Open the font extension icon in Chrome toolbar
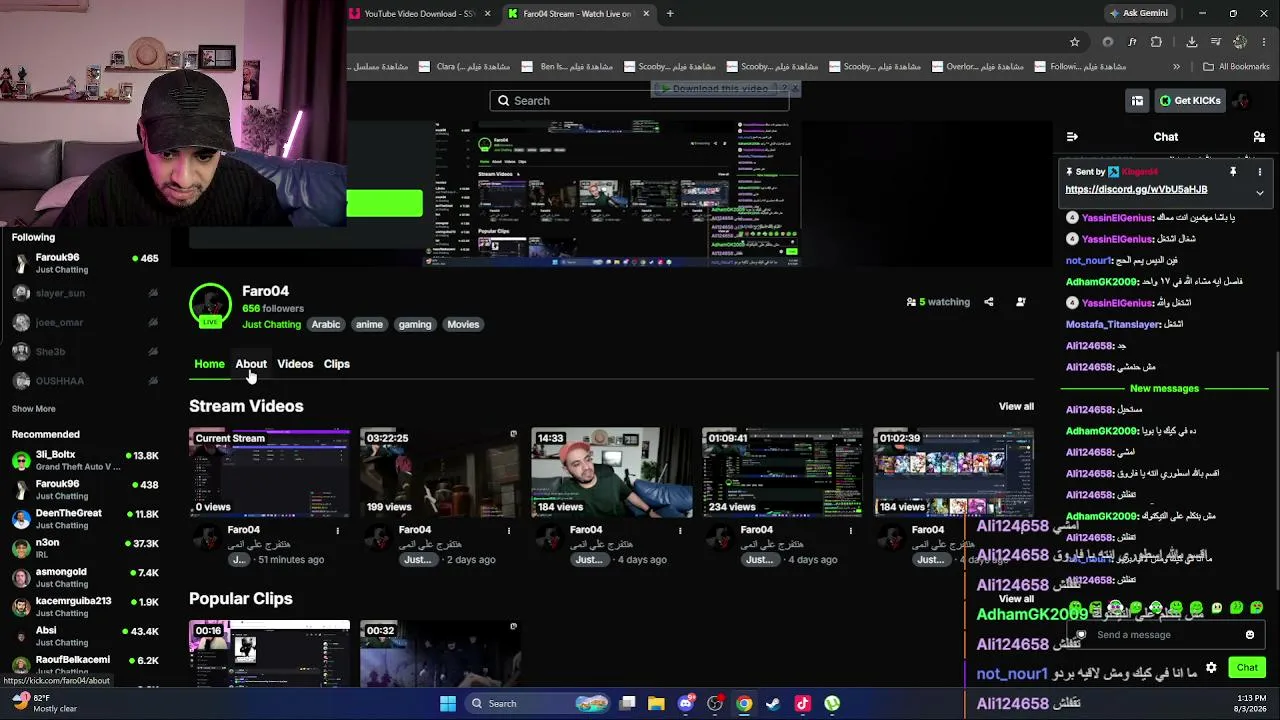The width and height of the screenshot is (1280, 720). 1132,42
